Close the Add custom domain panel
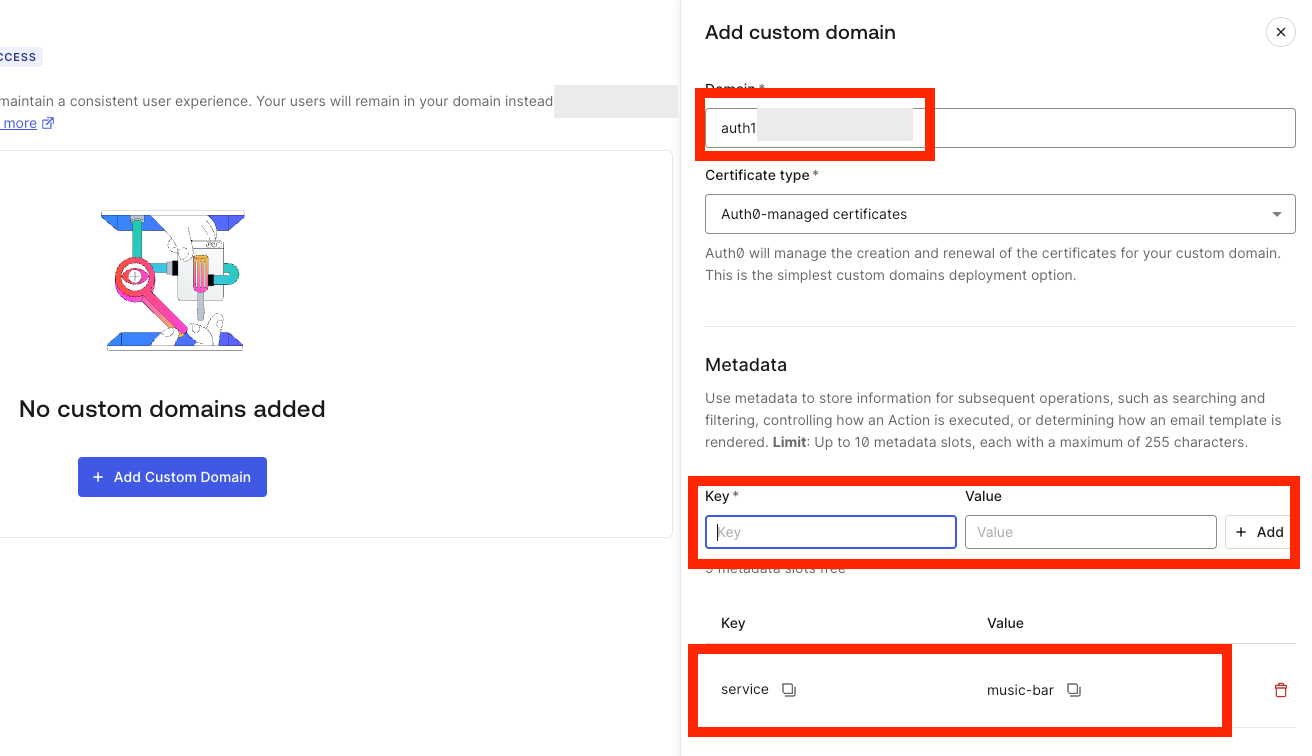Screen dimensions: 1312x756 click(1280, 33)
